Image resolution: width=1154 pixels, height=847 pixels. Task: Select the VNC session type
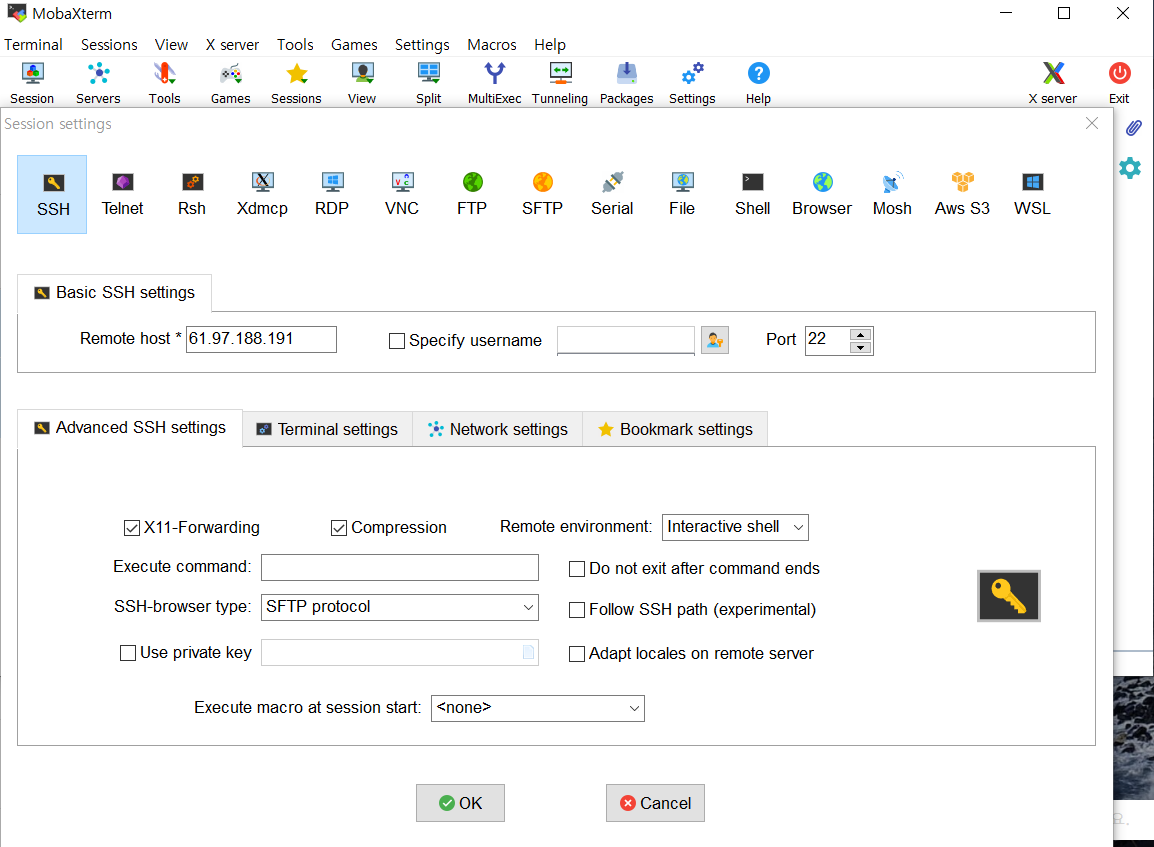tap(402, 194)
